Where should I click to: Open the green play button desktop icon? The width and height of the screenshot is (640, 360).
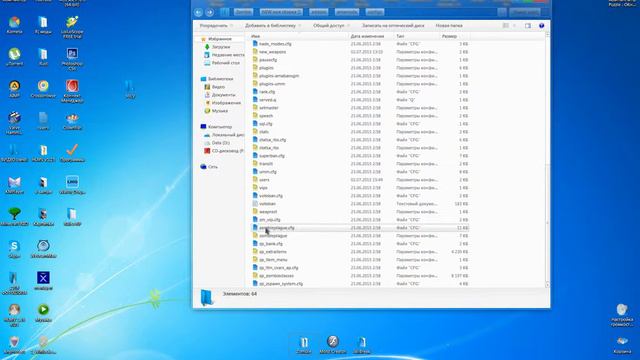43,313
